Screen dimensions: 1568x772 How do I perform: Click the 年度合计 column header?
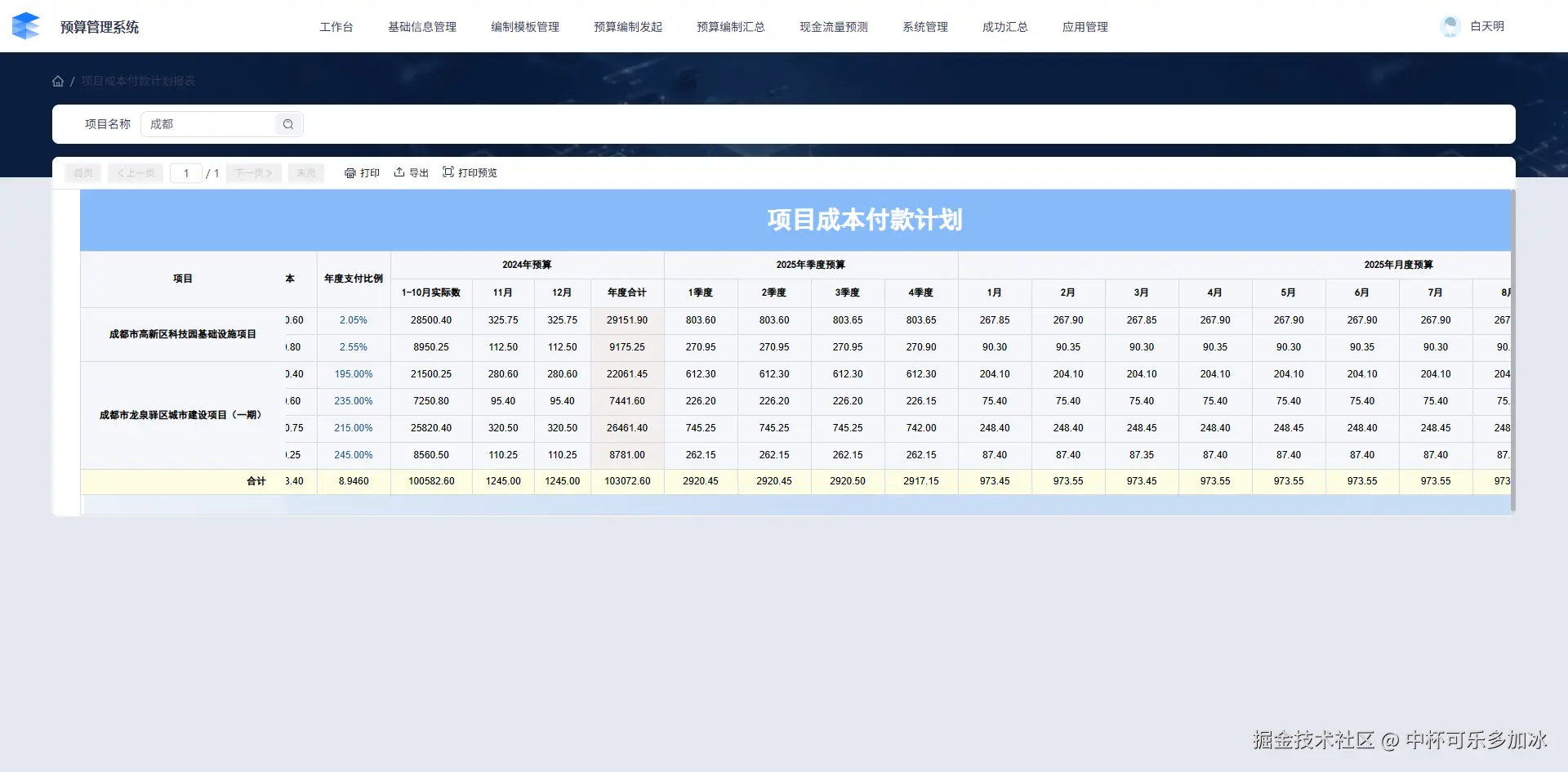click(x=627, y=292)
